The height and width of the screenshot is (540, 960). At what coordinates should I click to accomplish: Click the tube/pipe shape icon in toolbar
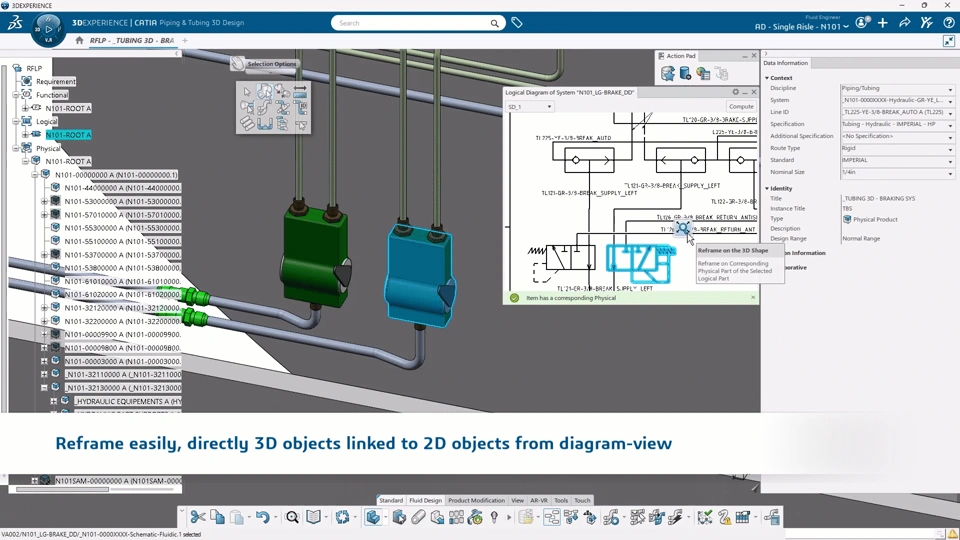(418, 517)
